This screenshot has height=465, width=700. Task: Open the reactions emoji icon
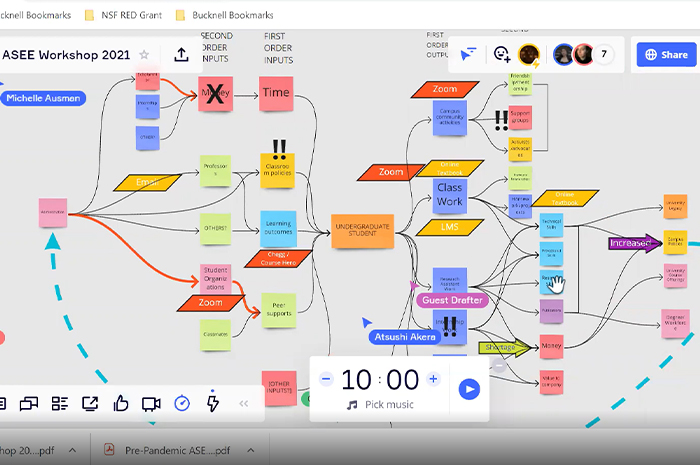click(502, 54)
